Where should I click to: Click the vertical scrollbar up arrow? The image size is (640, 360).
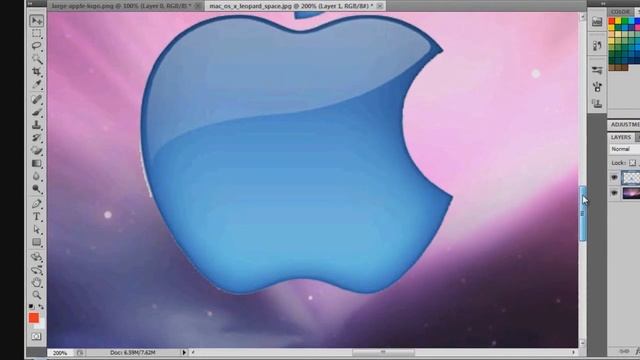(582, 17)
